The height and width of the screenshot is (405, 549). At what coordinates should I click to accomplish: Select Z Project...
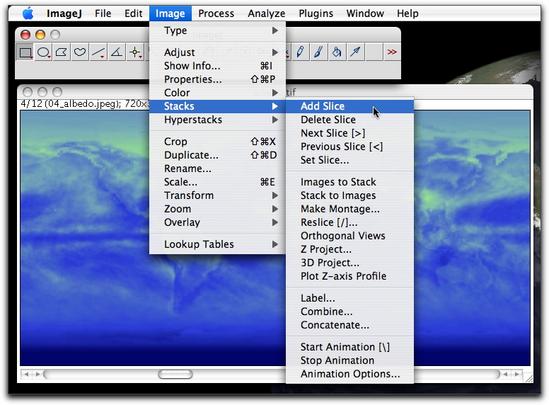pyautogui.click(x=350, y=249)
